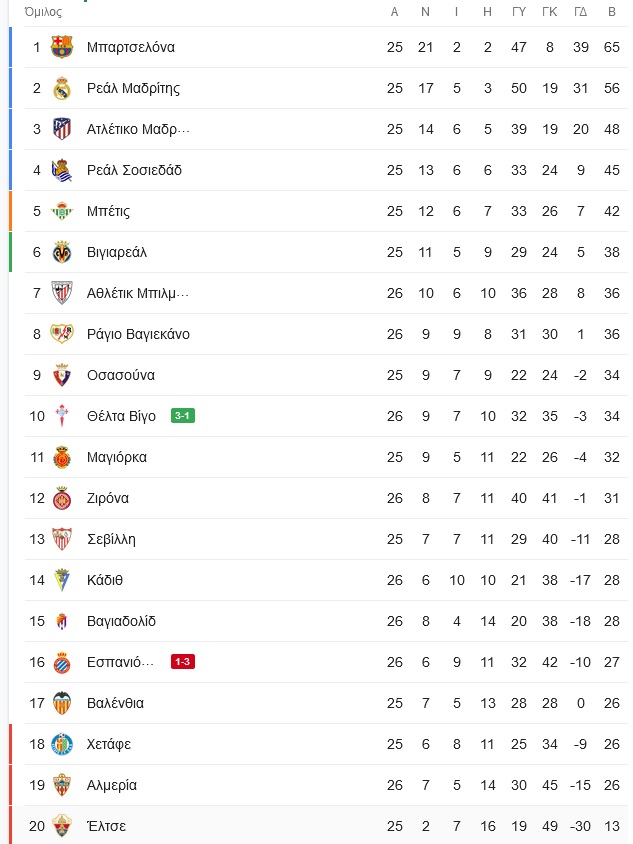The image size is (633, 844).
Task: Open the Βαγιαδολίδ team link
Action: click(x=121, y=621)
